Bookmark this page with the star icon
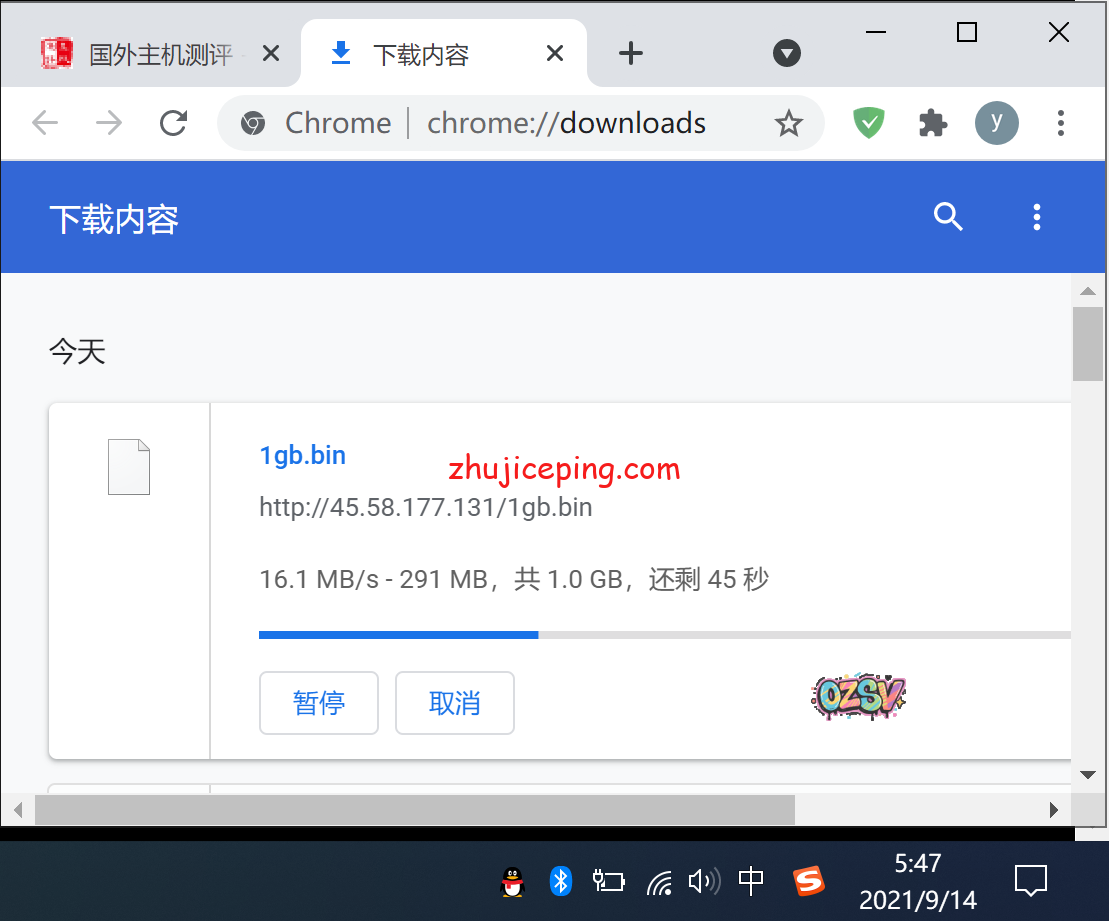Image resolution: width=1109 pixels, height=921 pixels. (x=789, y=123)
